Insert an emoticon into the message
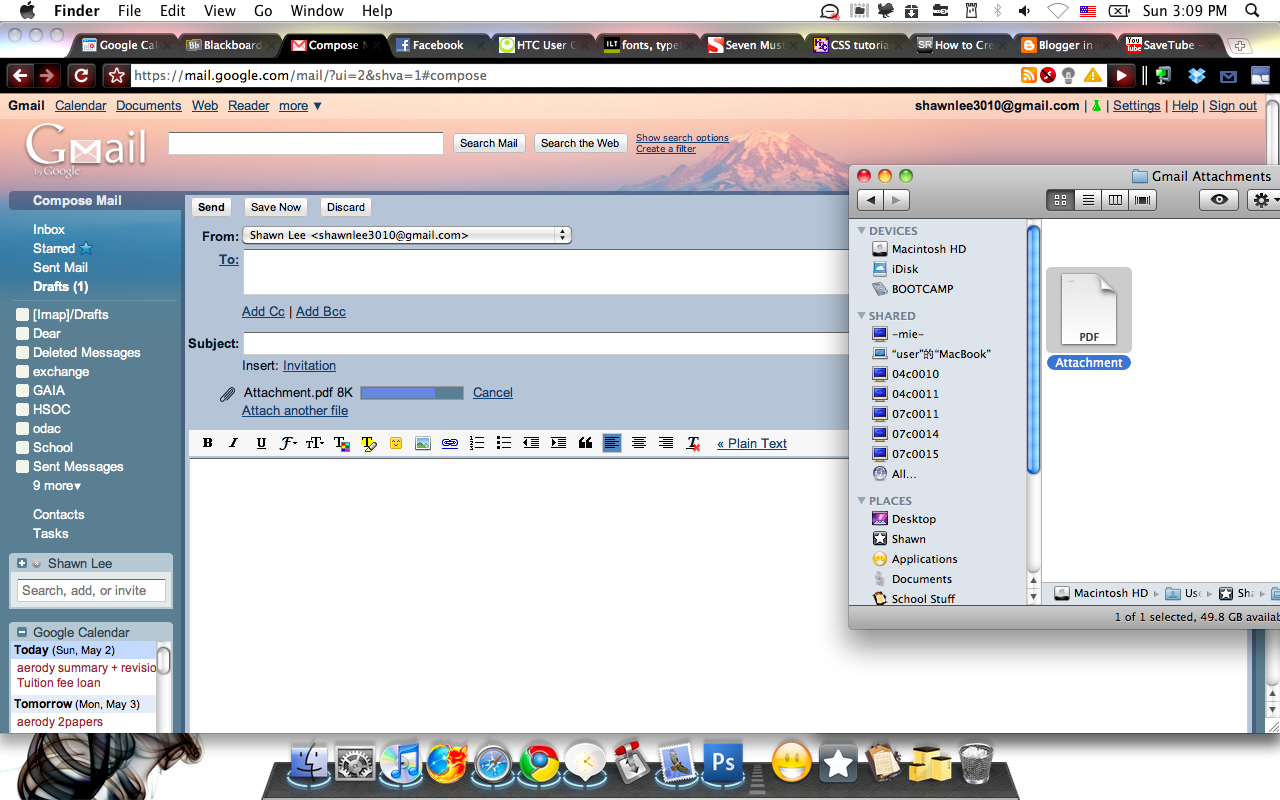Image resolution: width=1280 pixels, height=800 pixels. pyautogui.click(x=395, y=442)
